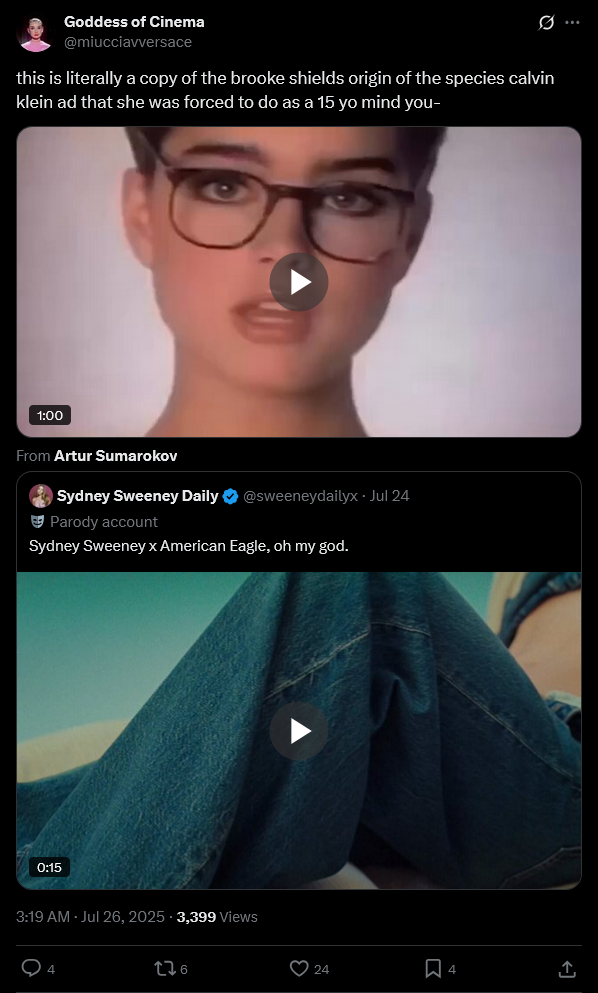Image resolution: width=598 pixels, height=993 pixels.
Task: Click the Goddess of Cinema display name
Action: coord(134,22)
